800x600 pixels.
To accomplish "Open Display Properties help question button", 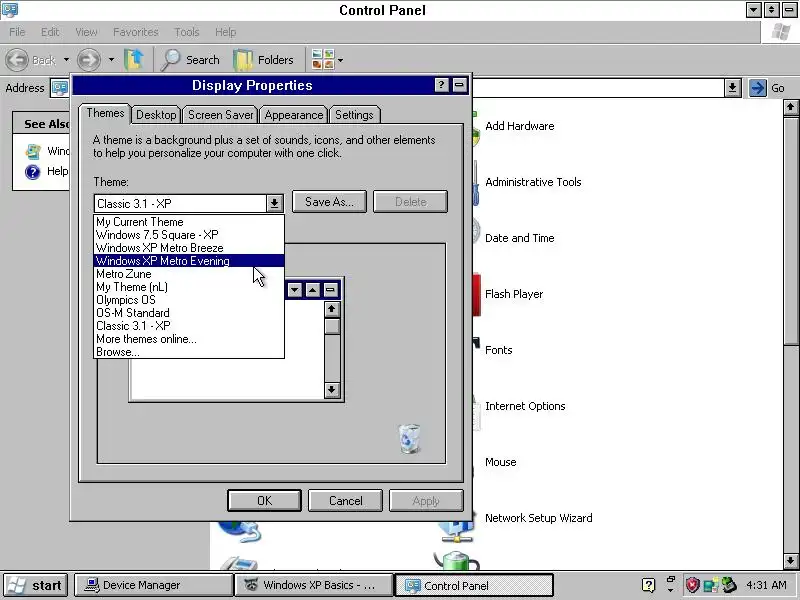I will (x=442, y=85).
